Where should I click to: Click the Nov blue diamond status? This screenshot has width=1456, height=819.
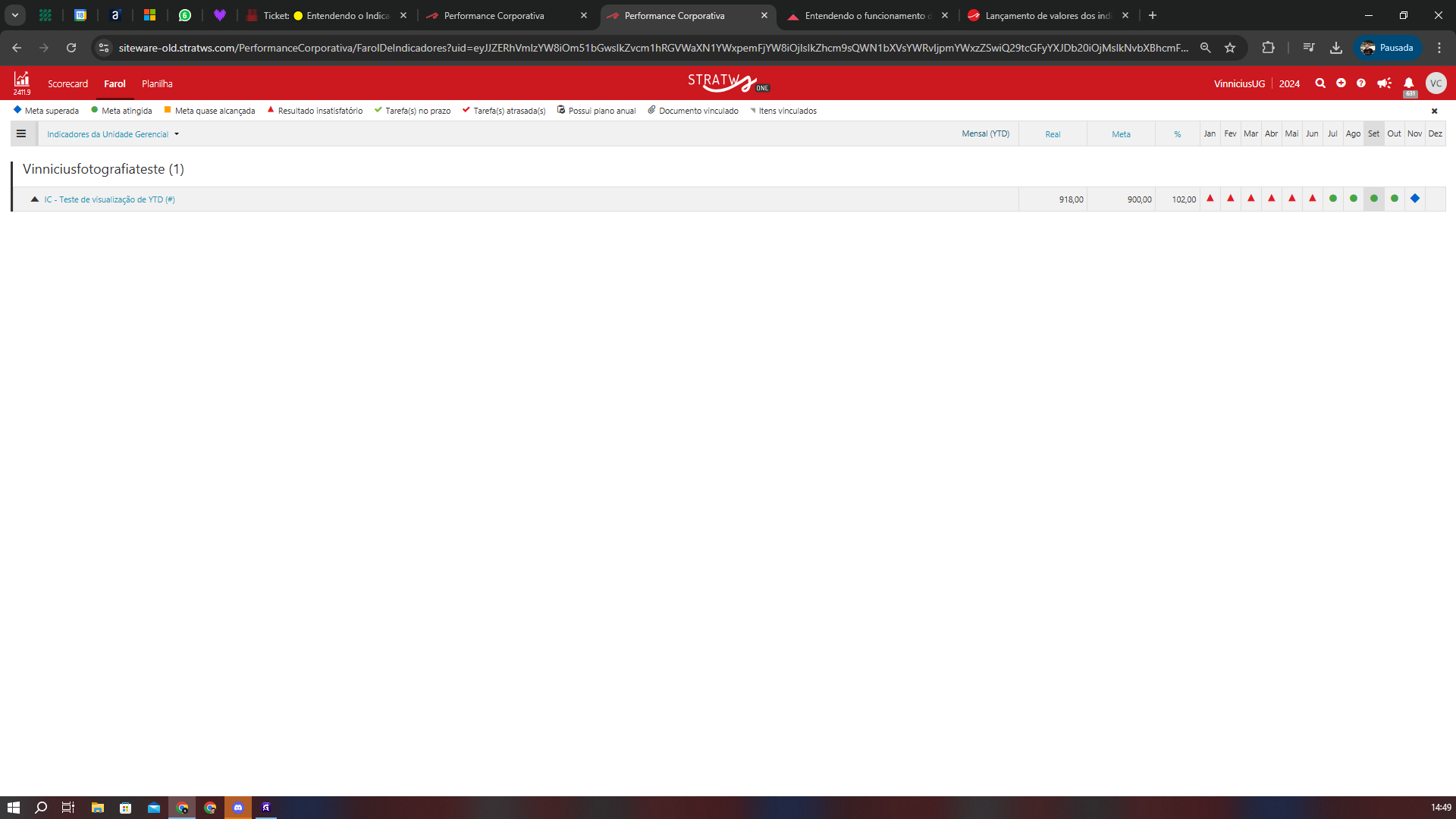[x=1415, y=199]
